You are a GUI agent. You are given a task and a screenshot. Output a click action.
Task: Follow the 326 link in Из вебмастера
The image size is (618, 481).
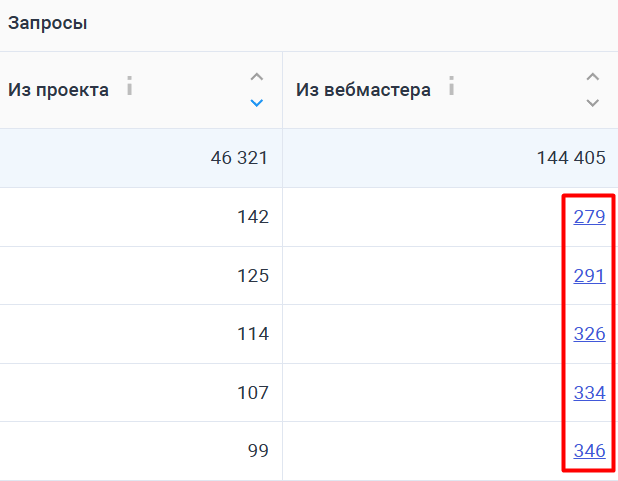(589, 334)
